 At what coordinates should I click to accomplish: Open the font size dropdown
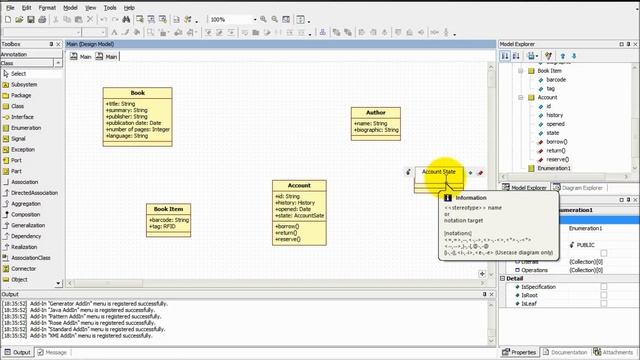pos(103,32)
